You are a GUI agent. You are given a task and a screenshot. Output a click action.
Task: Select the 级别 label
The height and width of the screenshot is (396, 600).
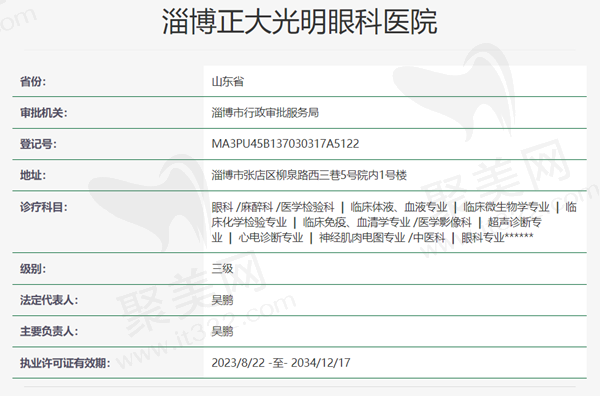click(x=33, y=269)
